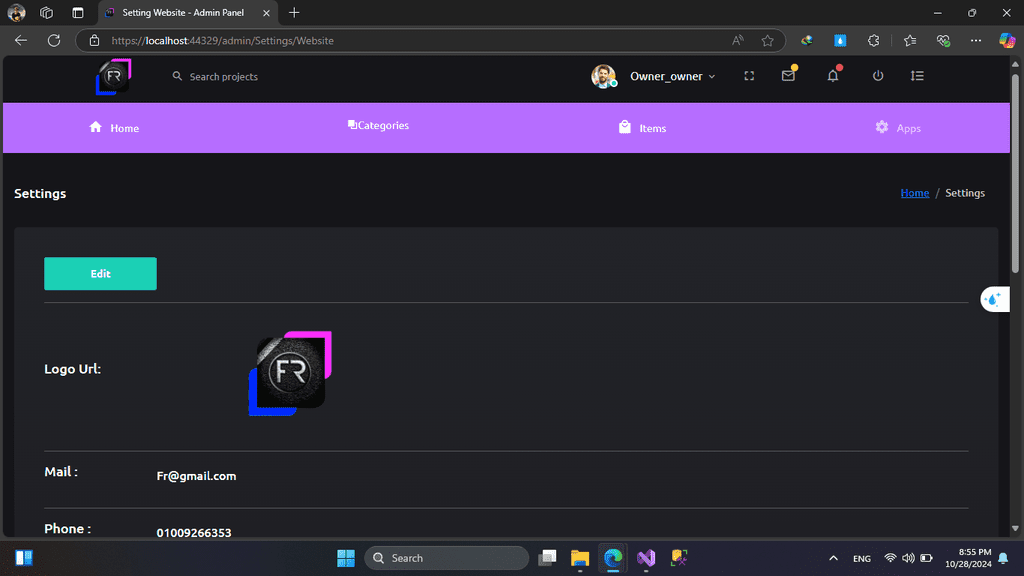Open the mail messages icon
Viewport: 1024px width, 576px height.
788,76
